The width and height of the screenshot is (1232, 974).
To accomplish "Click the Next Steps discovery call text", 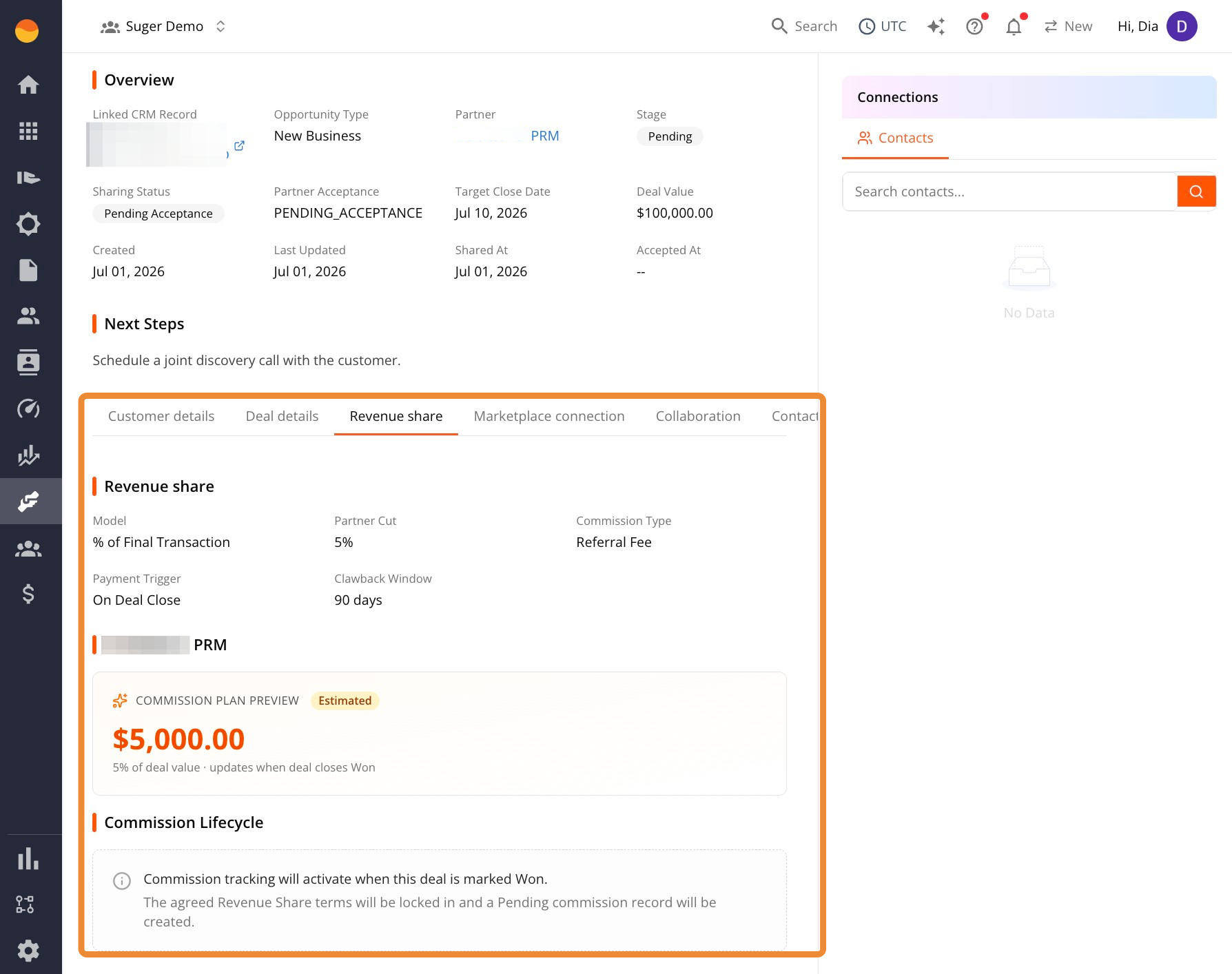I will click(x=247, y=360).
